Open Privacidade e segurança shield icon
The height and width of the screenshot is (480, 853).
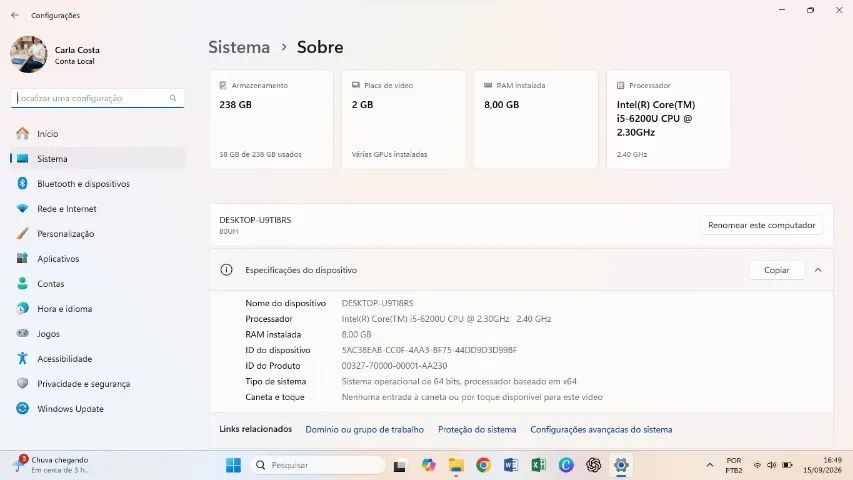click(22, 383)
